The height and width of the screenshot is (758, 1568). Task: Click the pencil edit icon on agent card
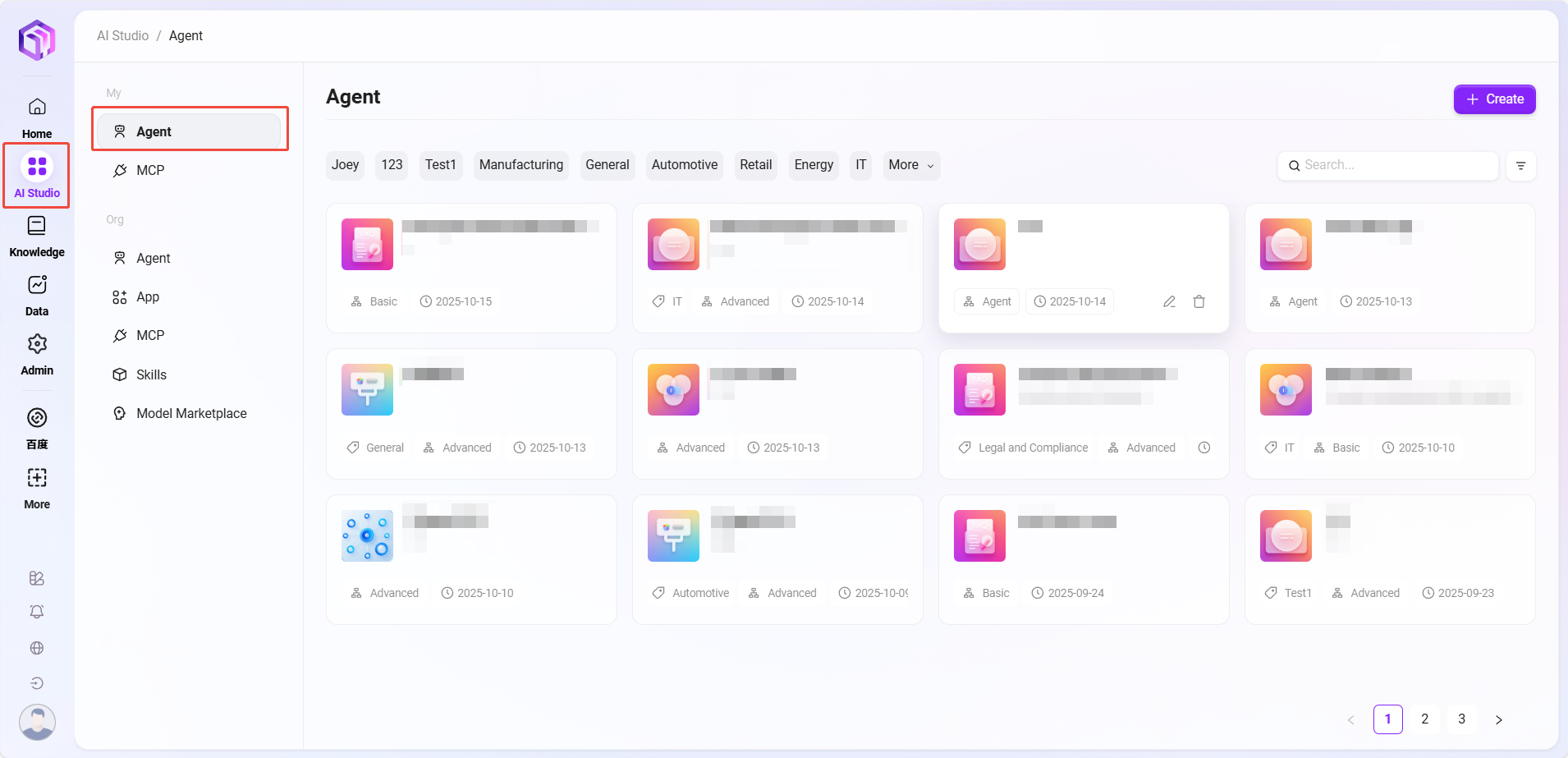click(x=1169, y=301)
